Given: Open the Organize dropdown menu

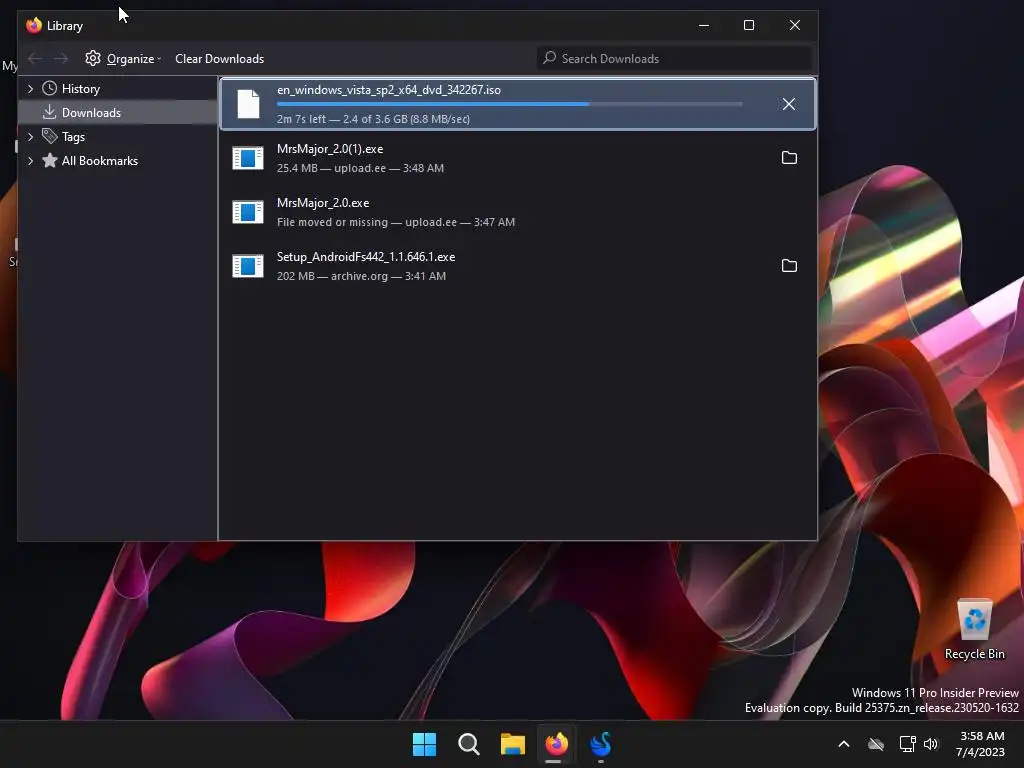Looking at the screenshot, I should point(123,59).
